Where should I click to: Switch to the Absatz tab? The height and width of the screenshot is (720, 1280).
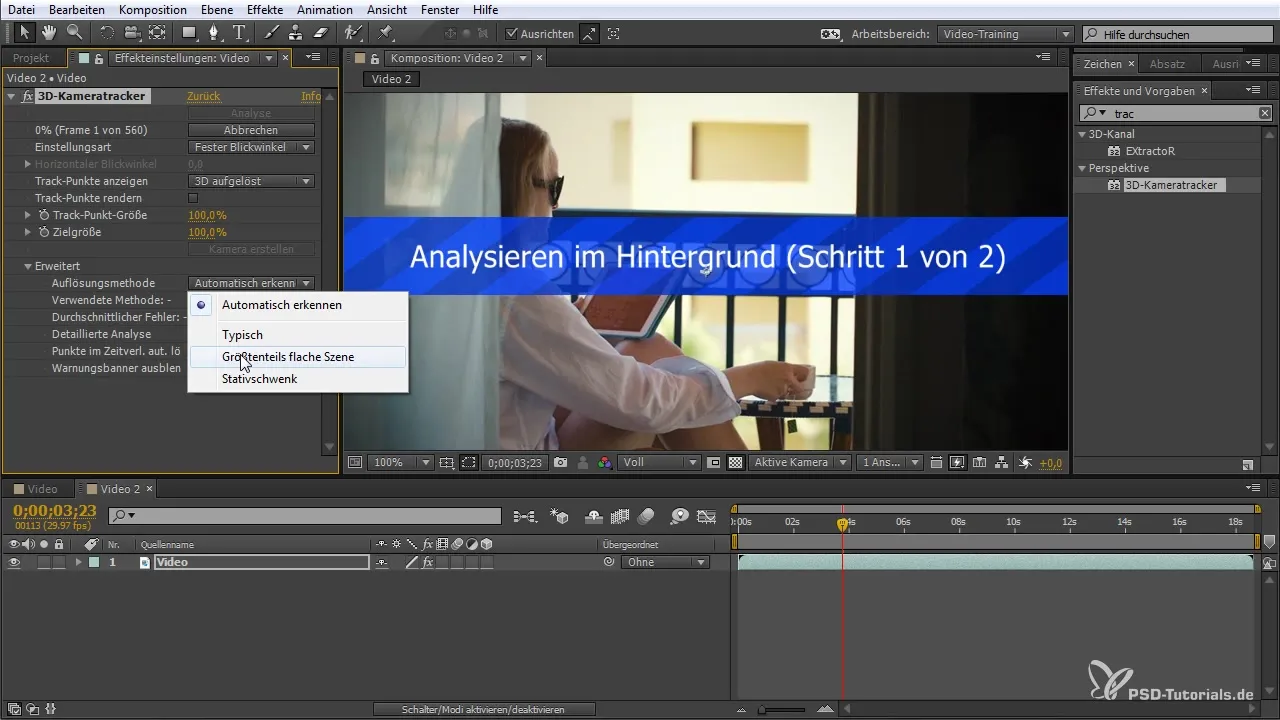[x=1167, y=64]
